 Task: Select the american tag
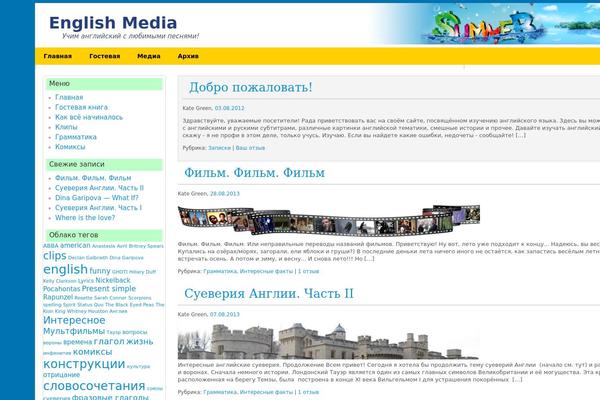coord(75,245)
